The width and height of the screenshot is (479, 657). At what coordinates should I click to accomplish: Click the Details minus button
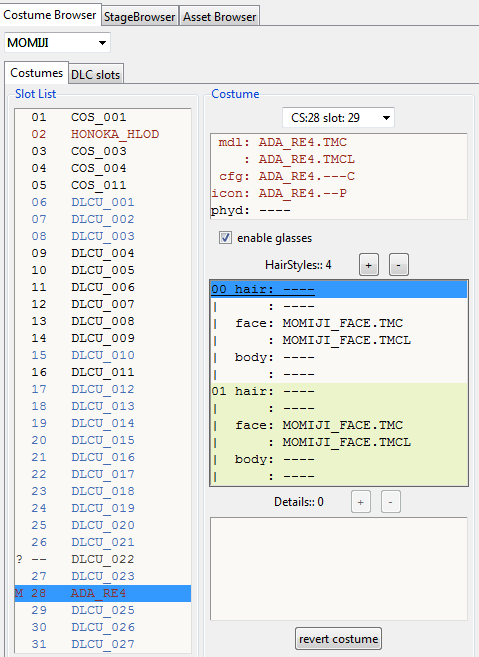coord(391,502)
